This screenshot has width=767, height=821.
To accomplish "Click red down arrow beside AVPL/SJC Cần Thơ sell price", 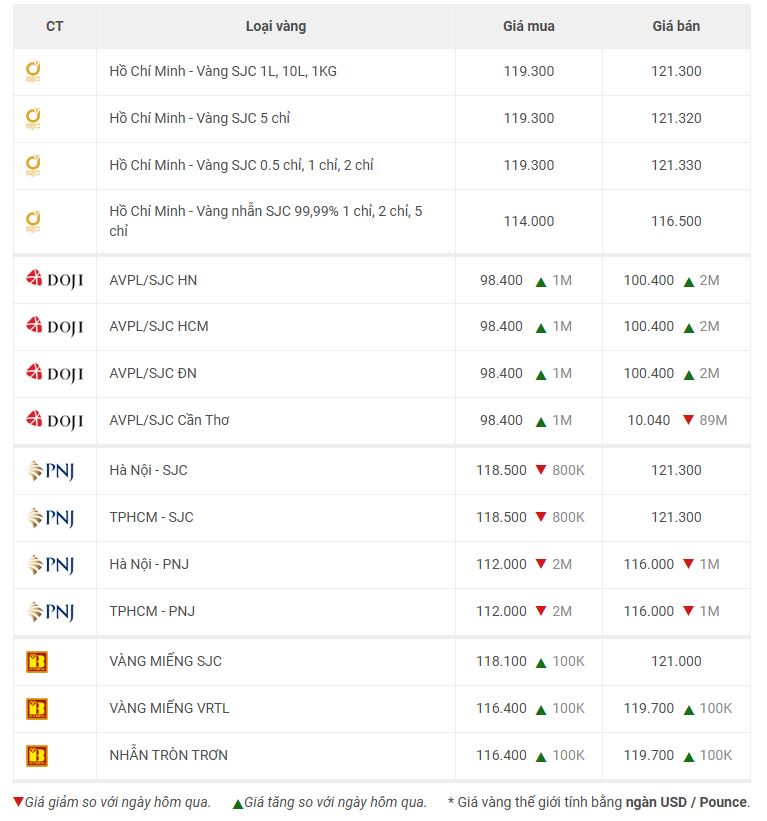I will coord(688,419).
